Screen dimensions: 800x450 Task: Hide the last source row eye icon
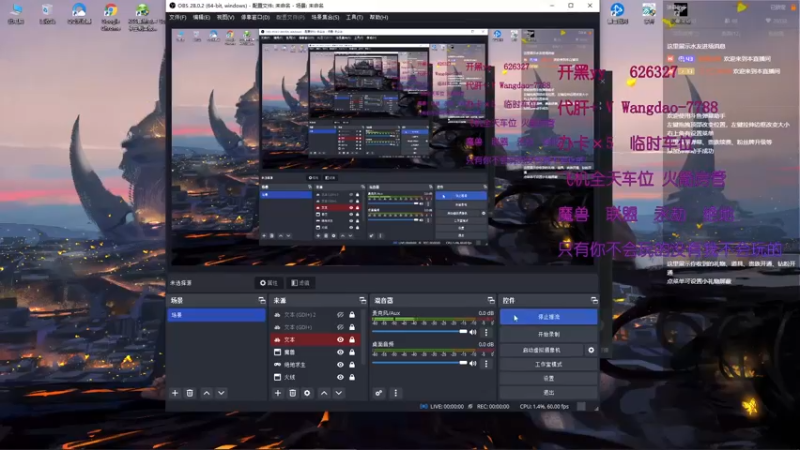point(340,377)
